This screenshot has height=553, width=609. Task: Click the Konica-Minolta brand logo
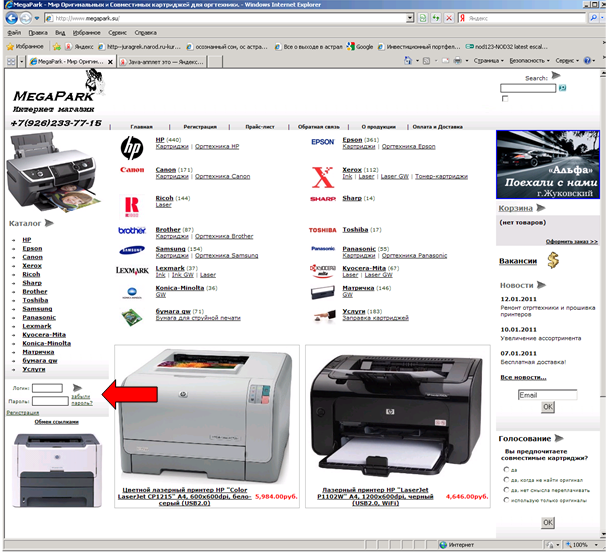(132, 293)
